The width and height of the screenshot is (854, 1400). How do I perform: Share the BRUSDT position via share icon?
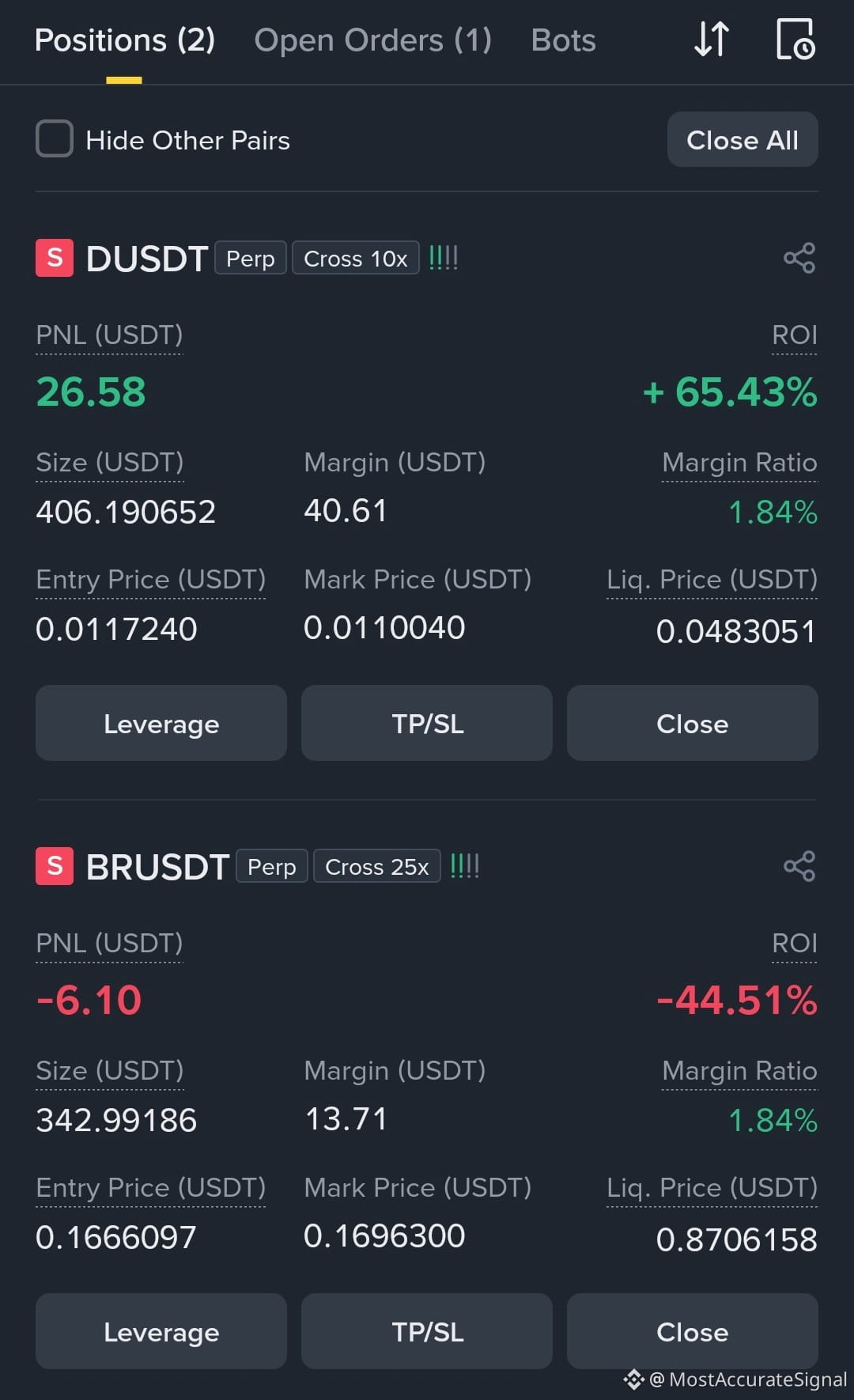point(799,866)
